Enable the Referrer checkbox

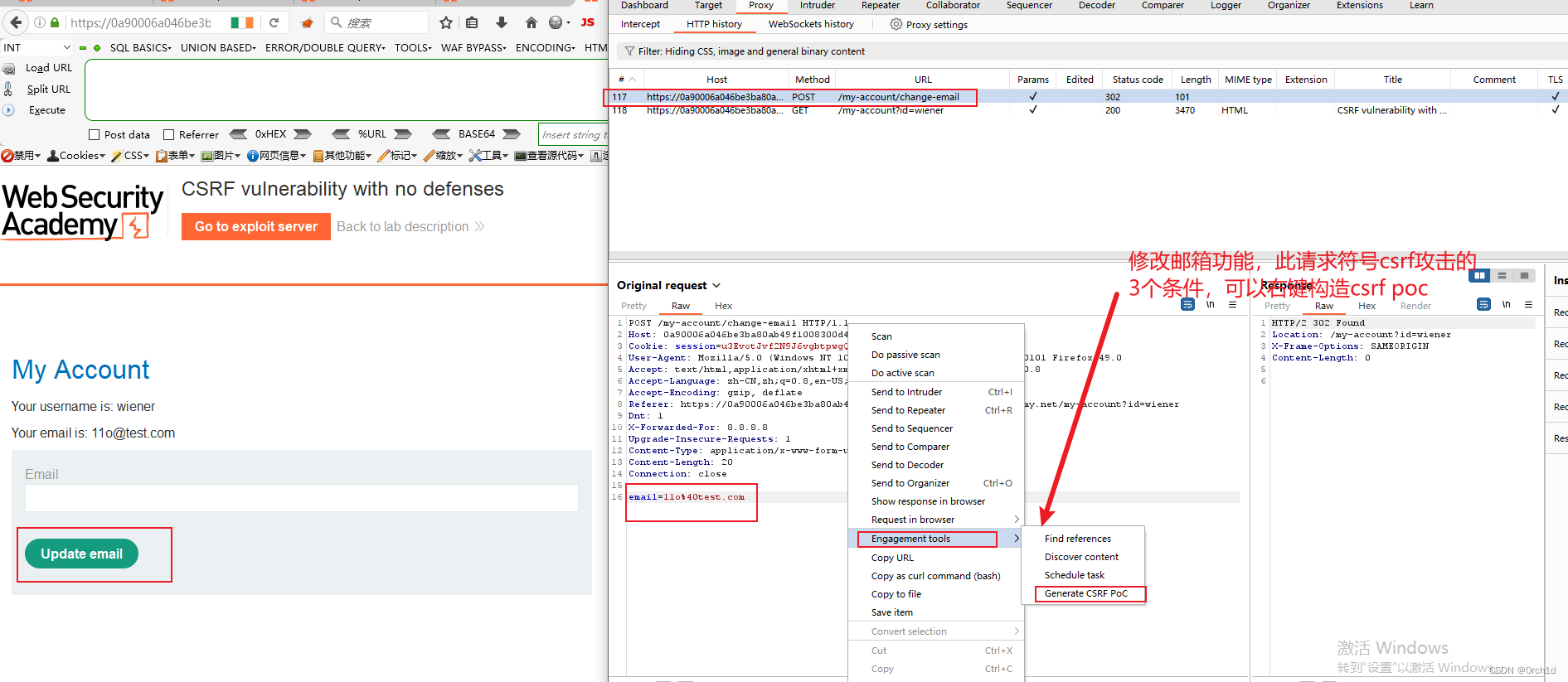tap(168, 135)
